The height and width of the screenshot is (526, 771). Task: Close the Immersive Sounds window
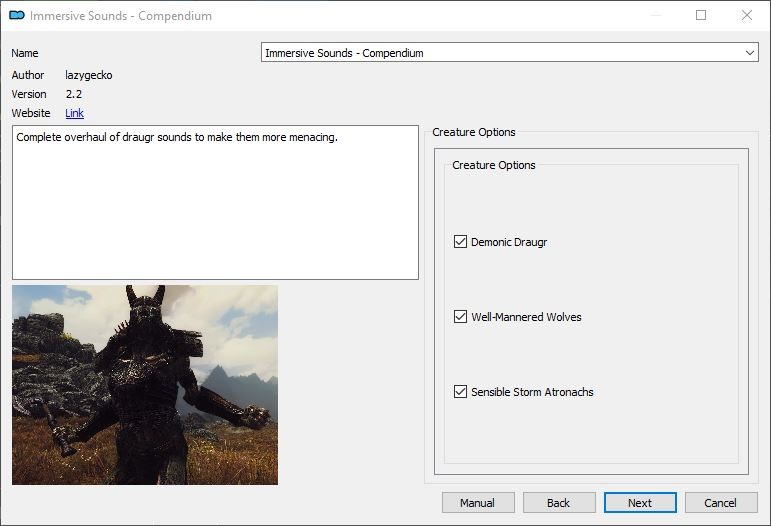pos(747,15)
